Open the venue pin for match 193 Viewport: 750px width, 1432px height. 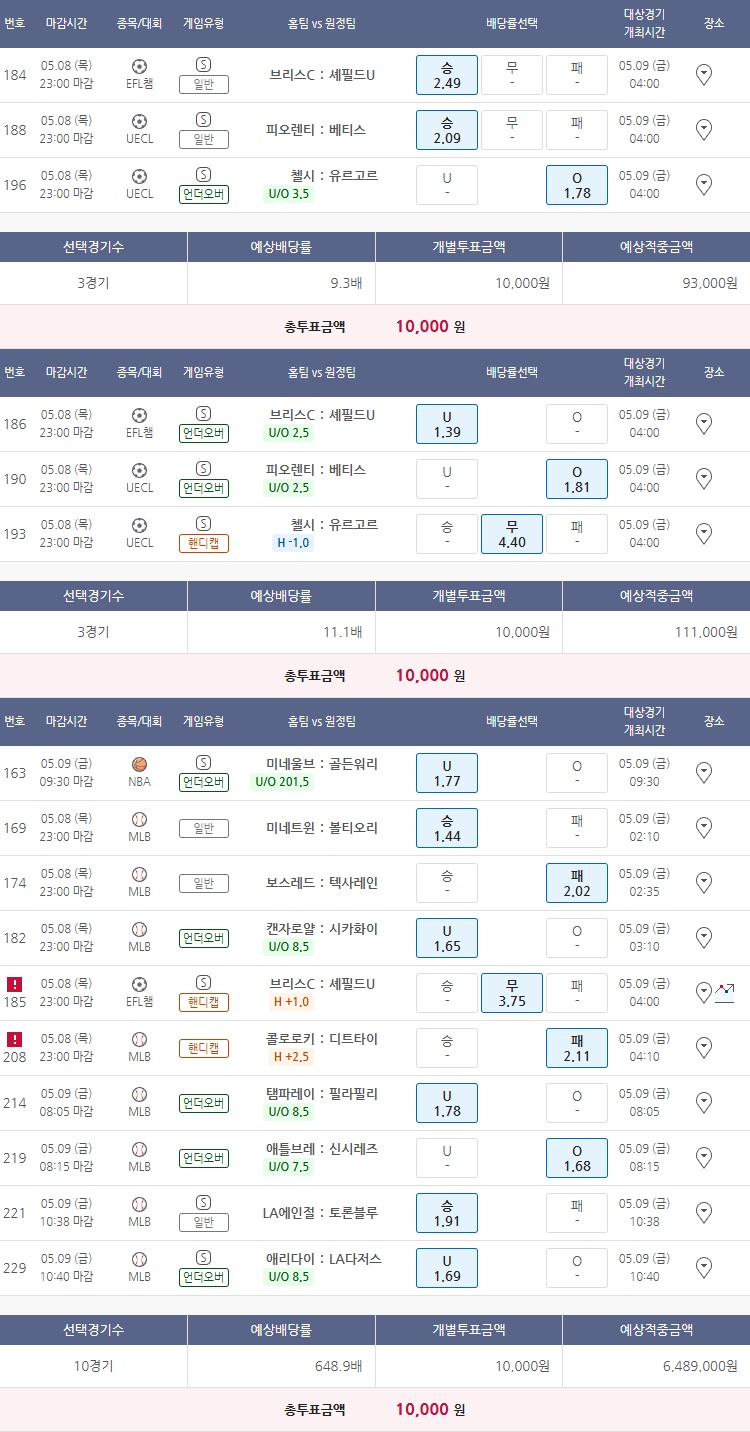[x=703, y=533]
